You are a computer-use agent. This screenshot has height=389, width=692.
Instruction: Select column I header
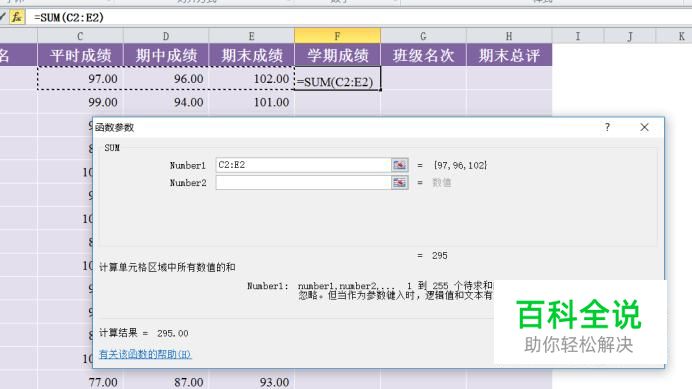[x=578, y=36]
